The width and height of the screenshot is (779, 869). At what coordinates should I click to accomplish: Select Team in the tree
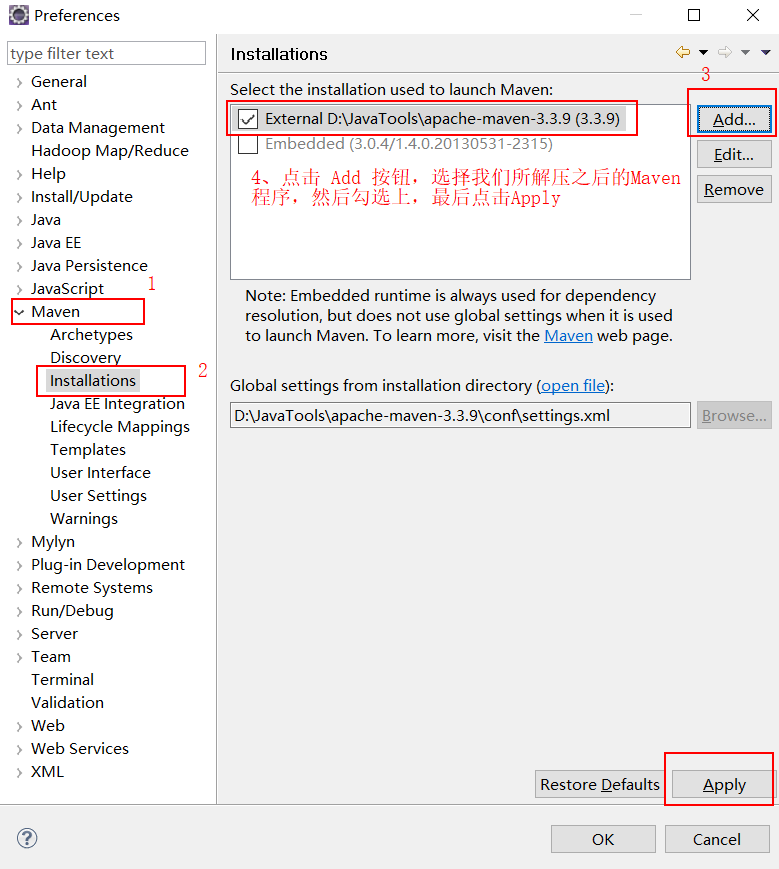click(50, 657)
